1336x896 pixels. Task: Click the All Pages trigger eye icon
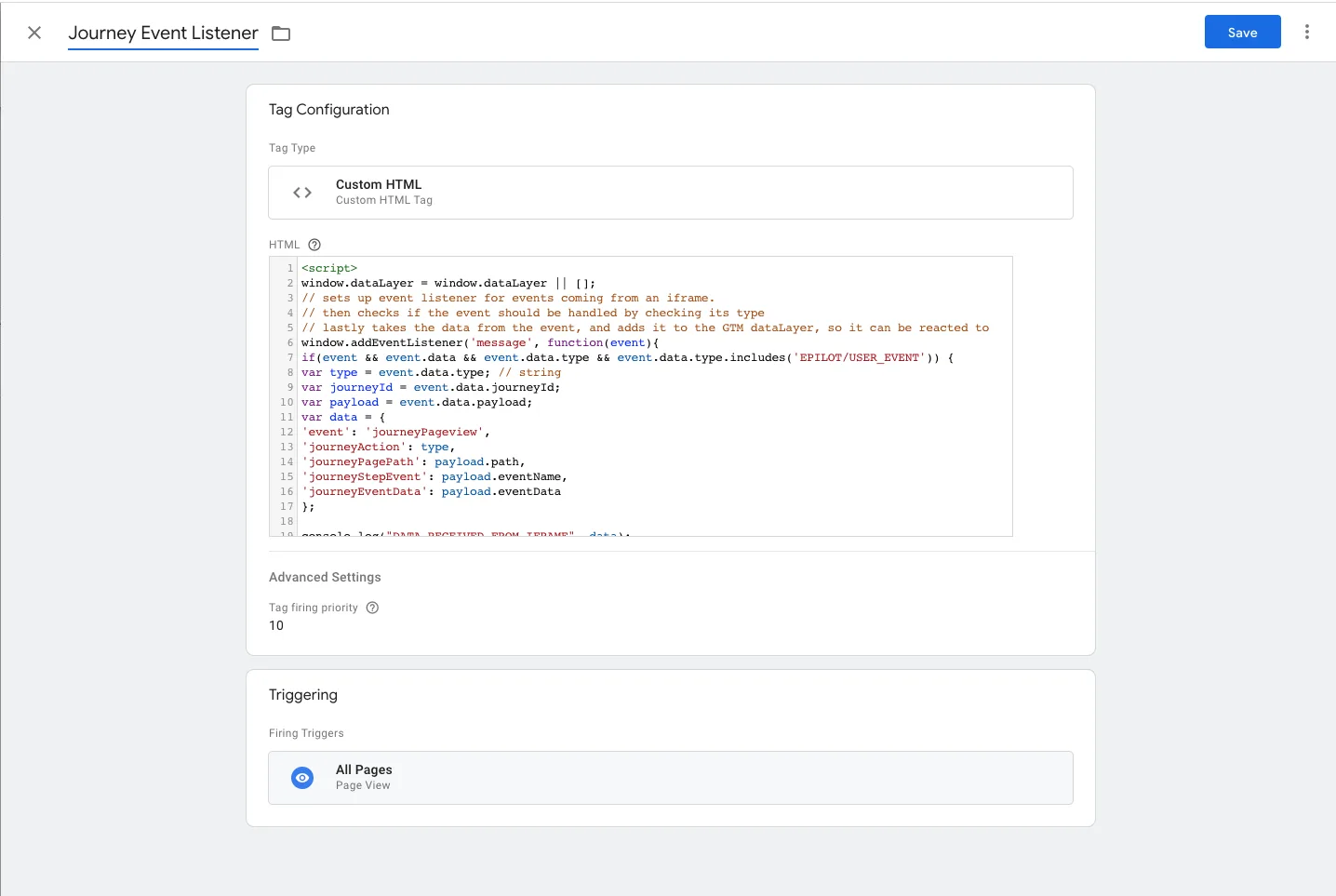point(302,778)
